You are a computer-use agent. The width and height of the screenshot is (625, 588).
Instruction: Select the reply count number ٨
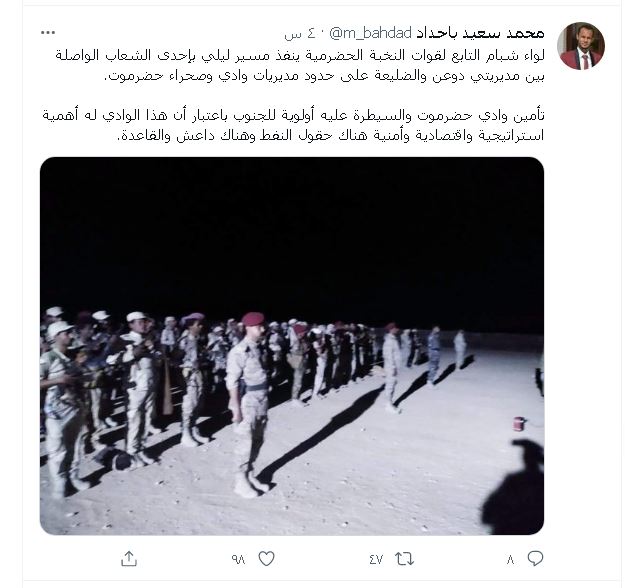[511, 560]
